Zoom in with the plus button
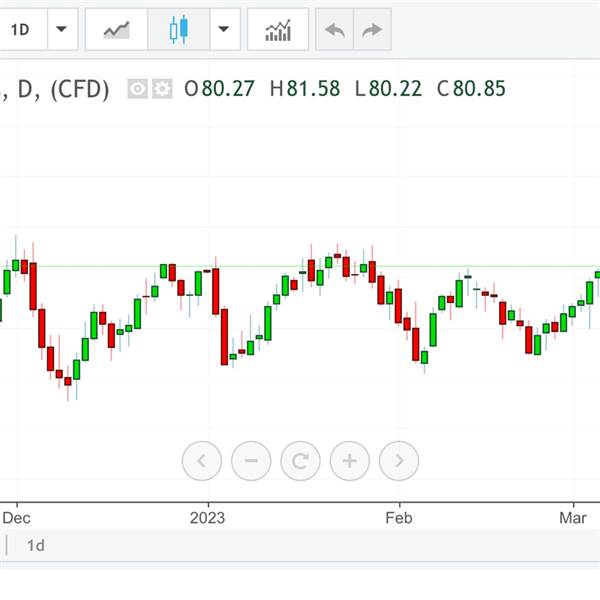Viewport: 600px width, 600px height. pyautogui.click(x=349, y=461)
